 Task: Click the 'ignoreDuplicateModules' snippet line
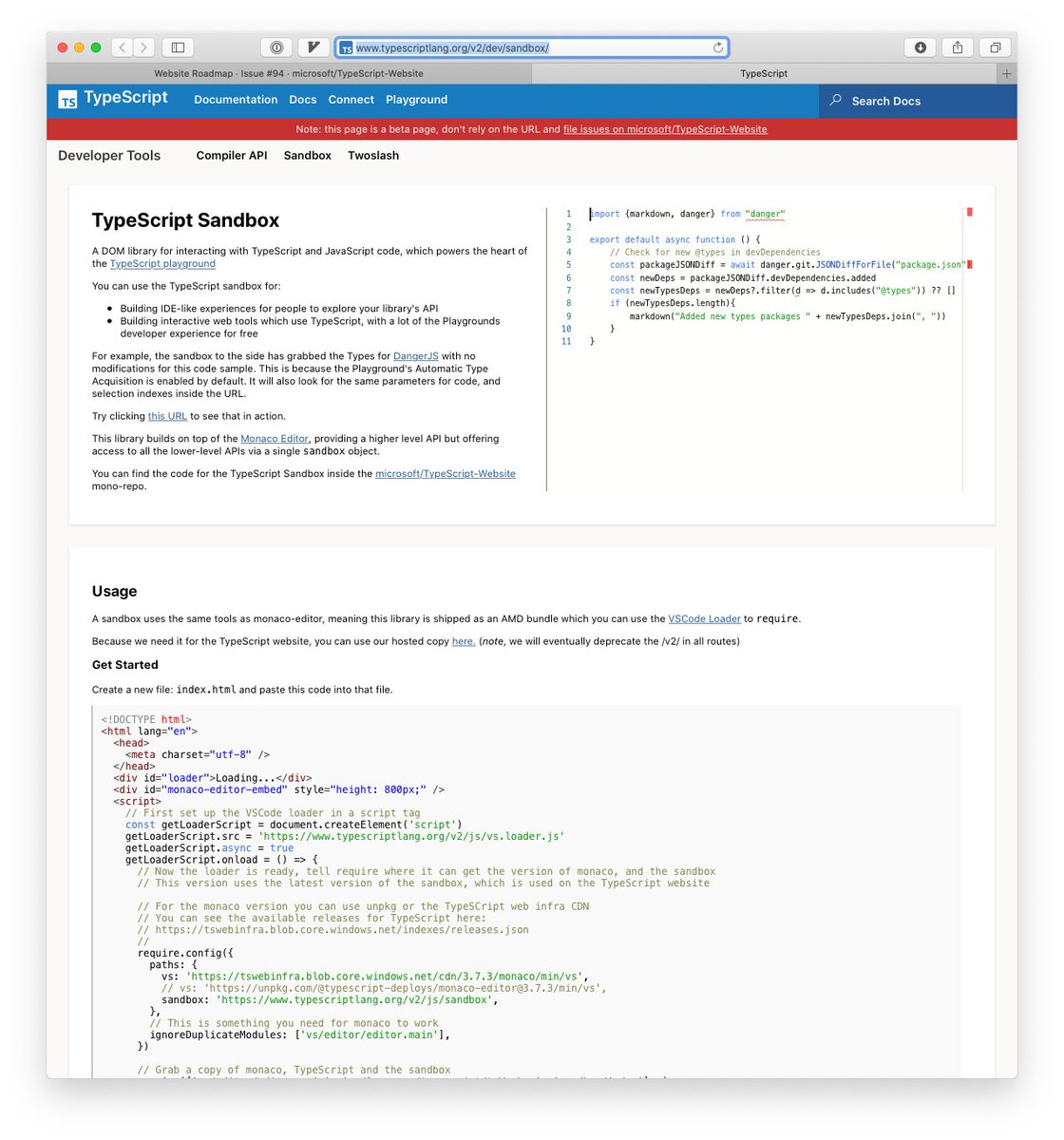point(300,1035)
